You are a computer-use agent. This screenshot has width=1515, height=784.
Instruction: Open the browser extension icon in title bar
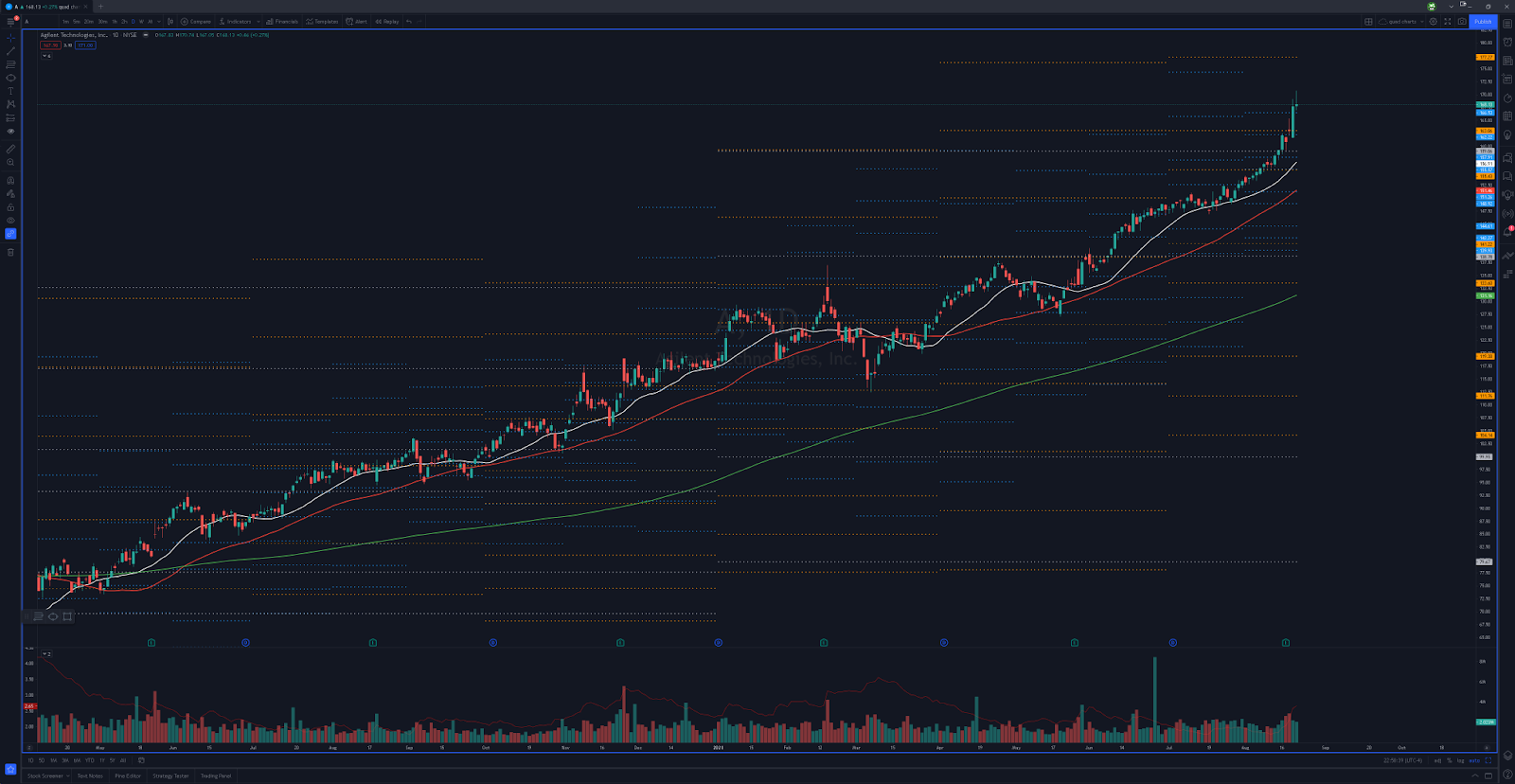1432,7
